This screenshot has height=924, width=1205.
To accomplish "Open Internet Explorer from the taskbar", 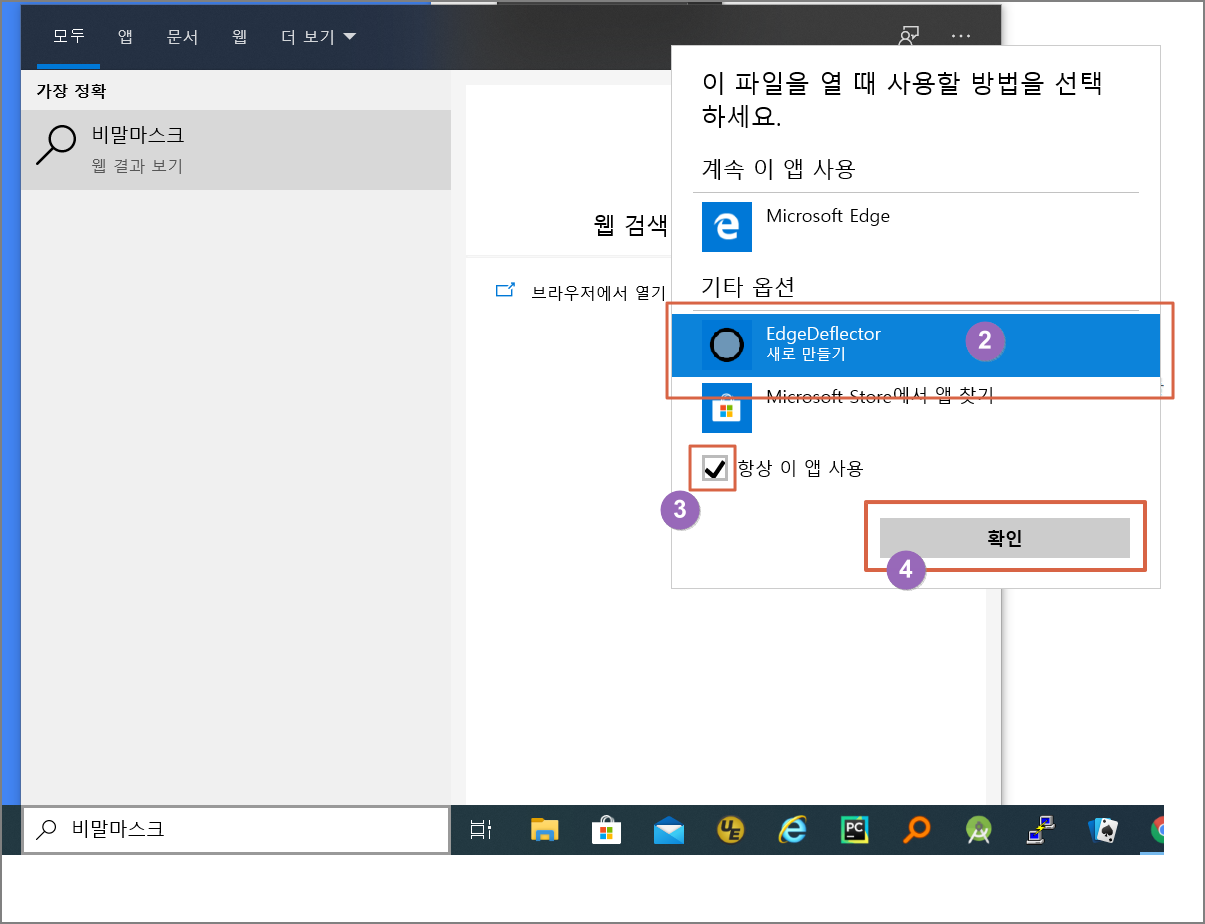I will (793, 829).
